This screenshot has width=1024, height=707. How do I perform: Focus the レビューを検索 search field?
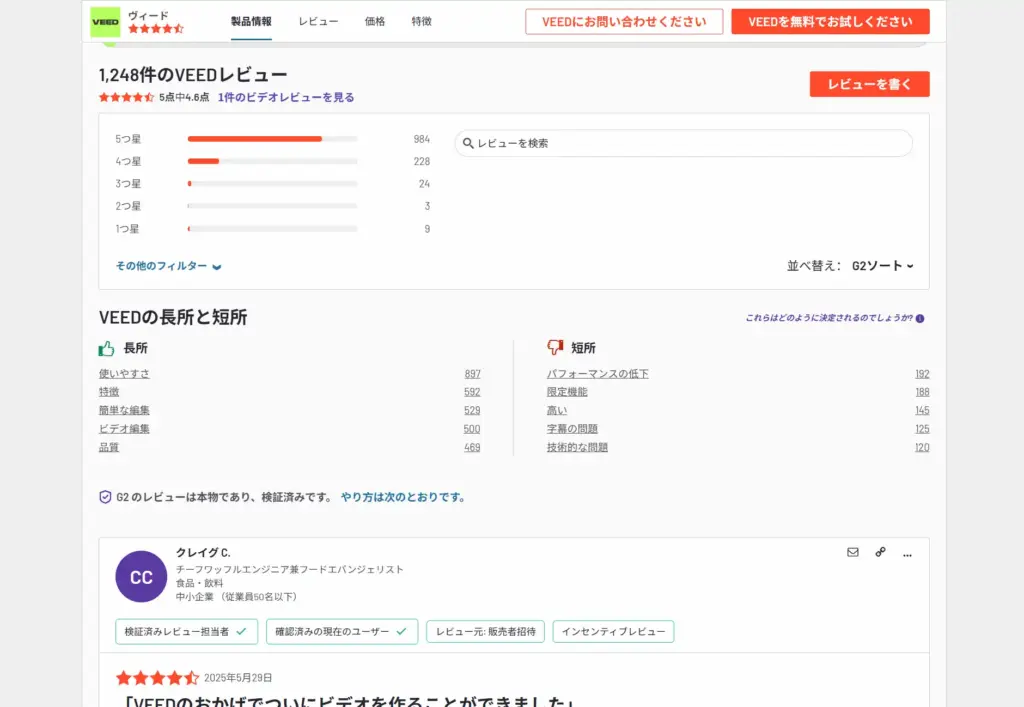[x=684, y=143]
